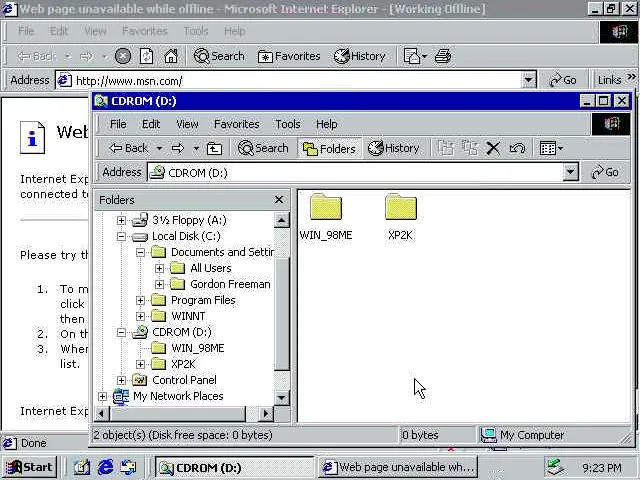Screen dimensions: 640x480
Task: Open the Views dropdown button
Action: coord(551,148)
